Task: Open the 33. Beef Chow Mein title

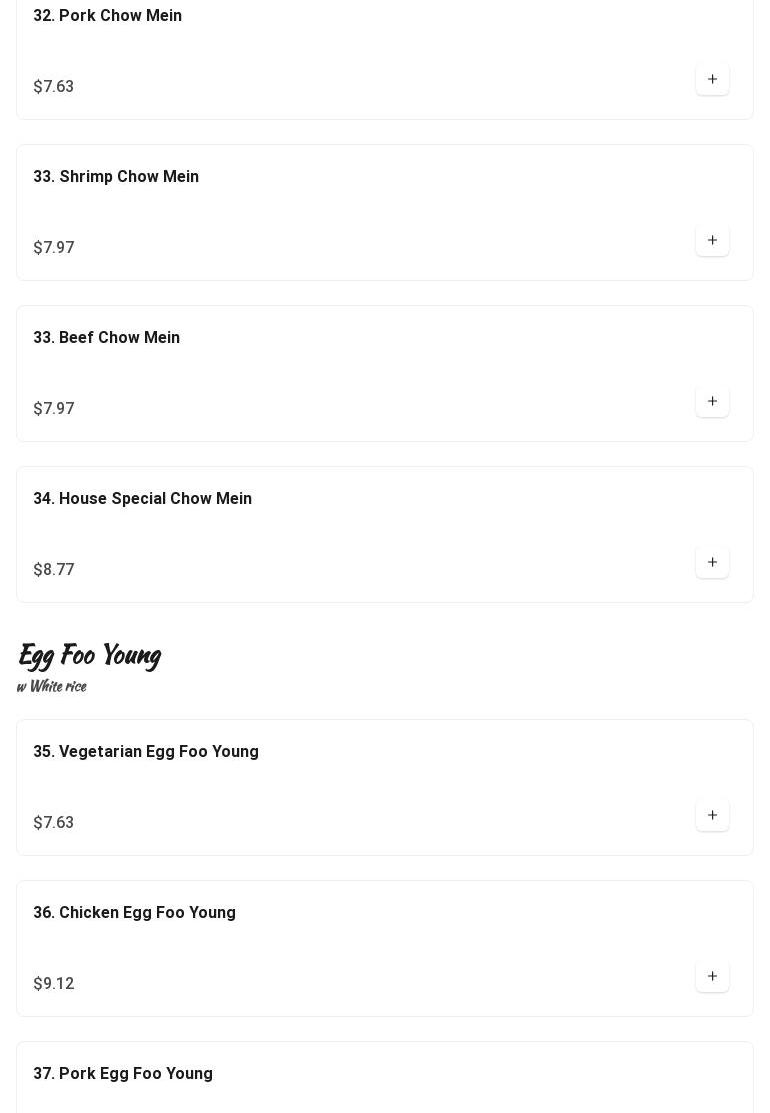Action: coord(106,338)
